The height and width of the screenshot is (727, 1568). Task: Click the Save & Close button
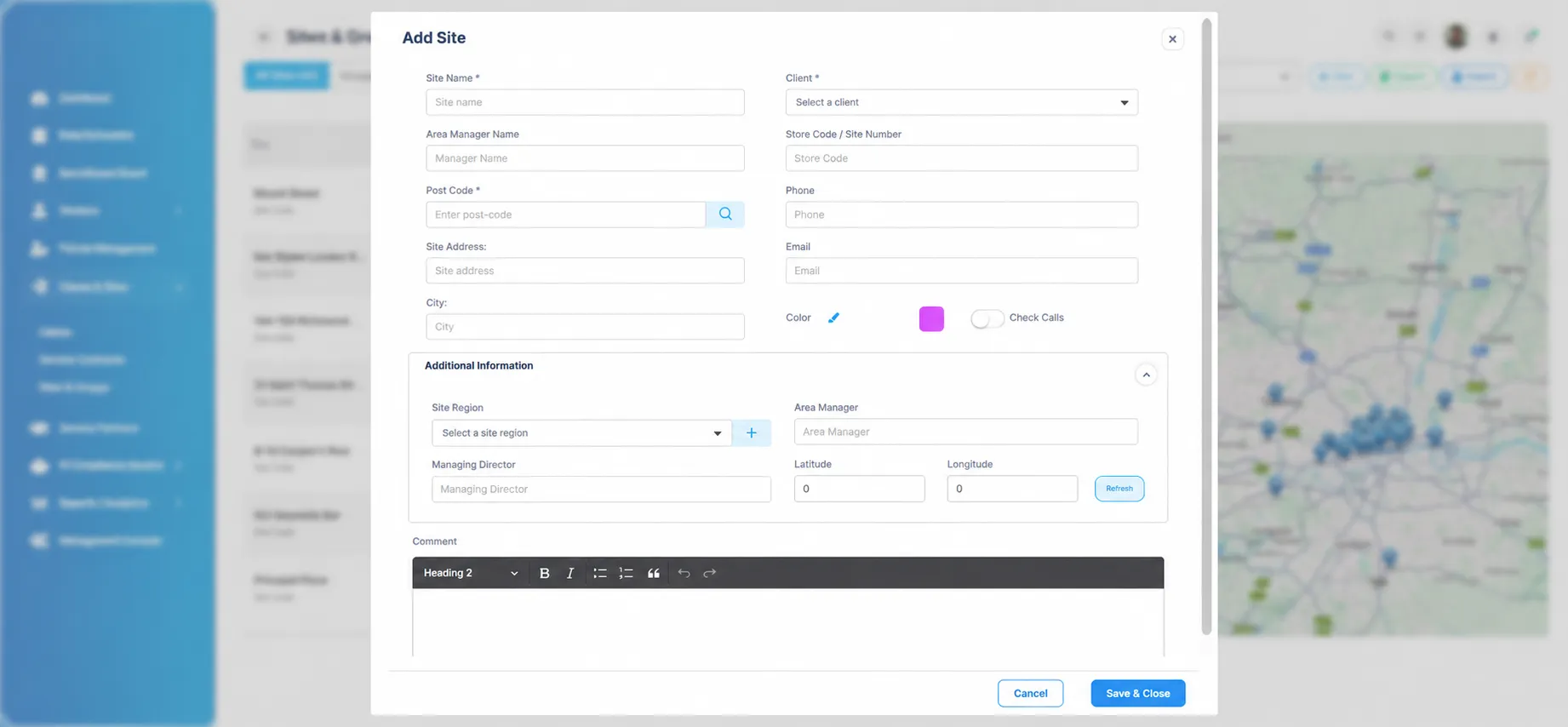click(x=1138, y=693)
